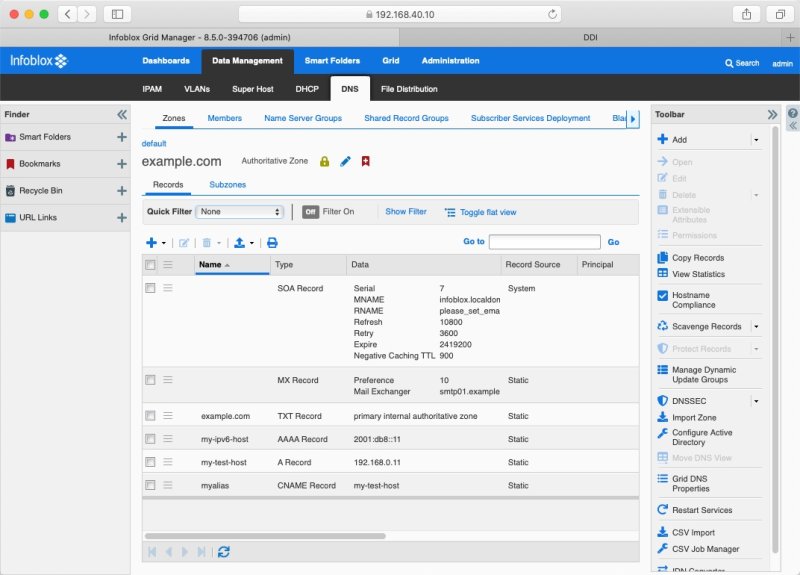
Task: Click the print icon above the records table
Action: 272,243
